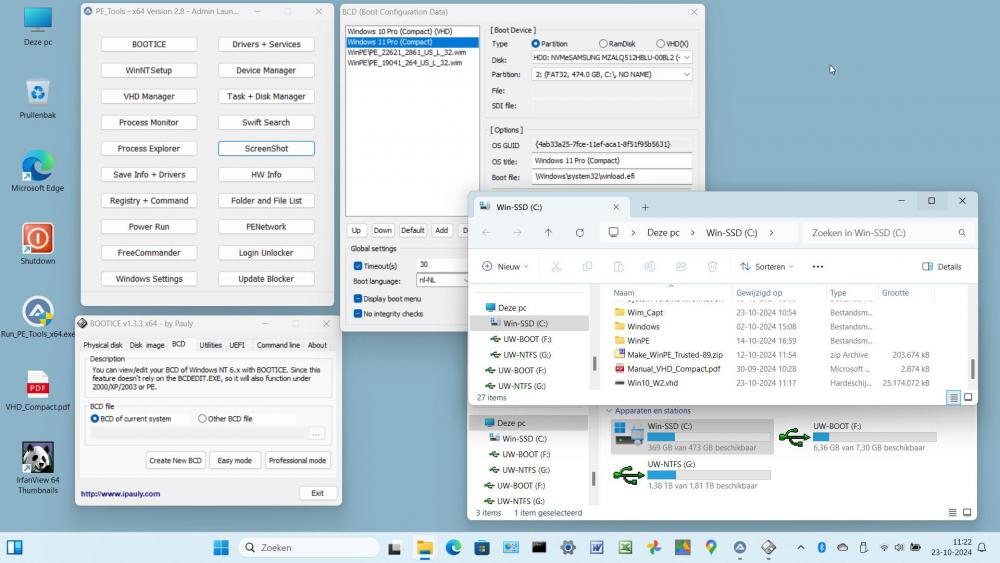The height and width of the screenshot is (563, 1000).
Task: Open the Microsoft Edge desktop shortcut
Action: click(38, 166)
